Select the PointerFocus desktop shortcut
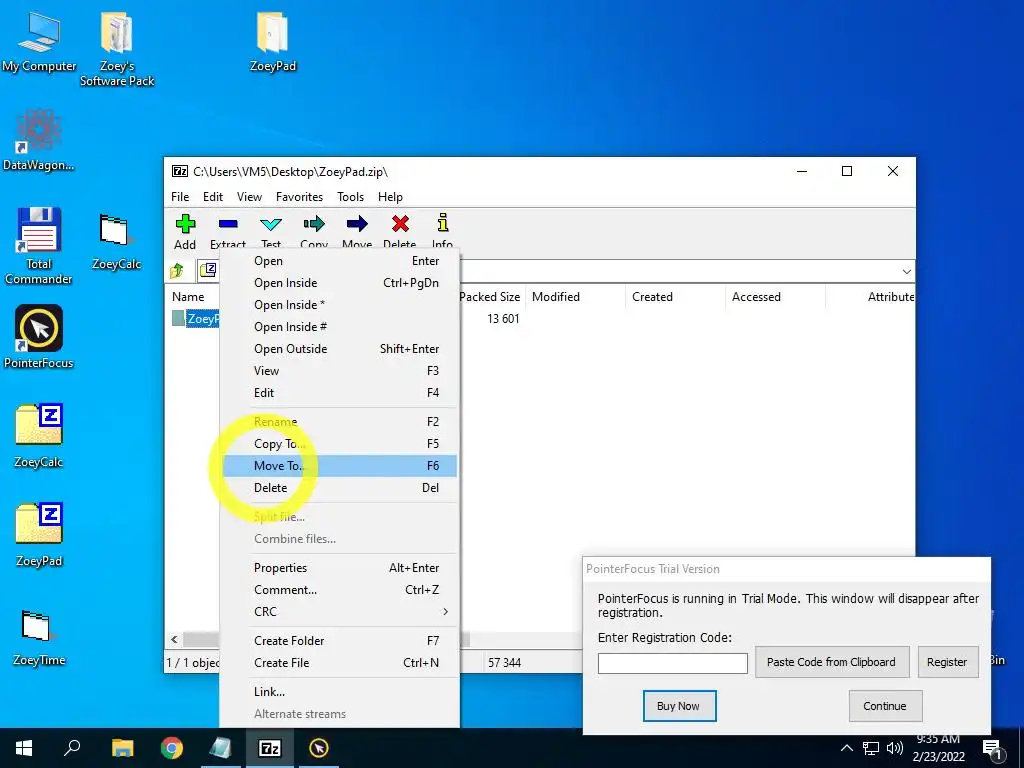 pyautogui.click(x=39, y=337)
